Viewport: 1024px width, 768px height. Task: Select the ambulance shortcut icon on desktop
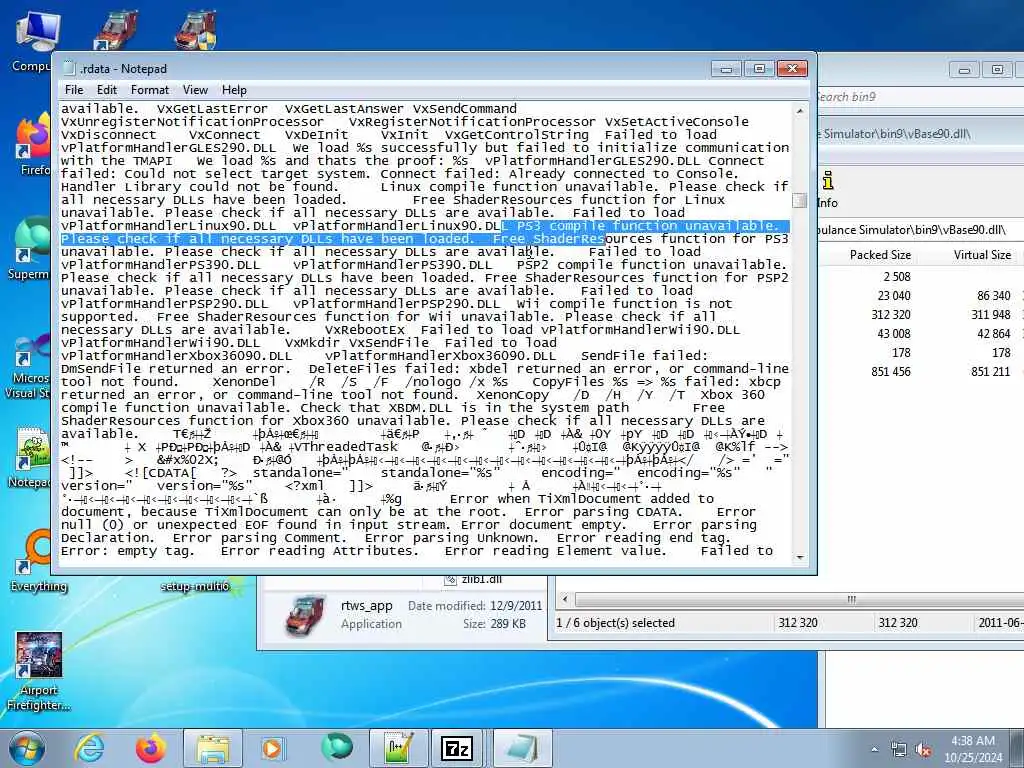pos(116,29)
